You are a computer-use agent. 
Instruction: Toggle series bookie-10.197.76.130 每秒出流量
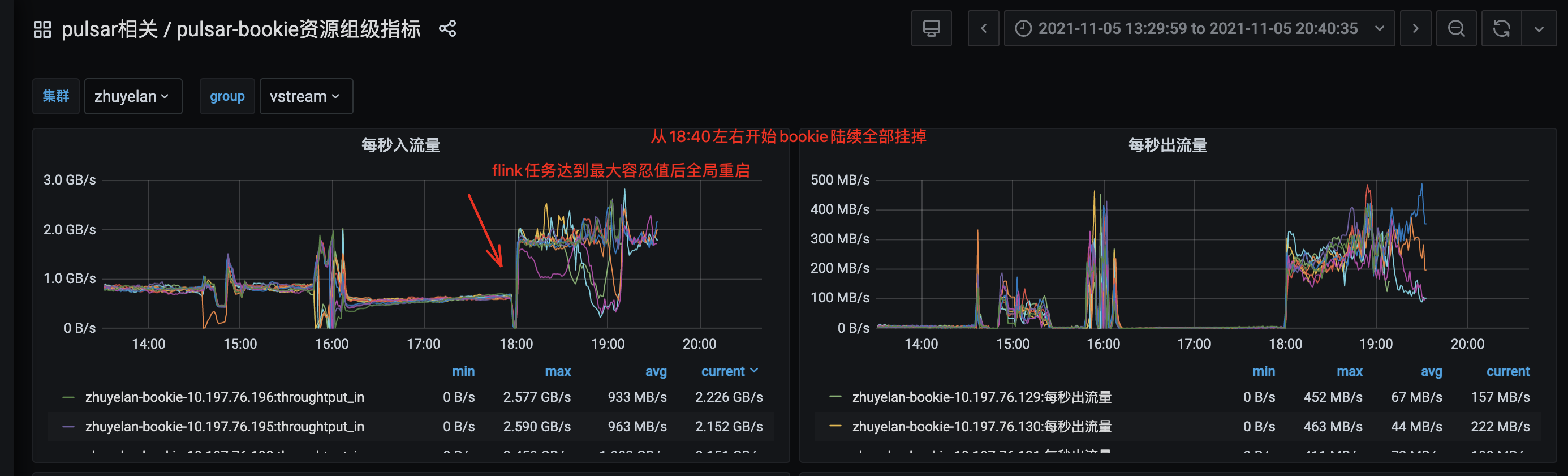coord(982,427)
